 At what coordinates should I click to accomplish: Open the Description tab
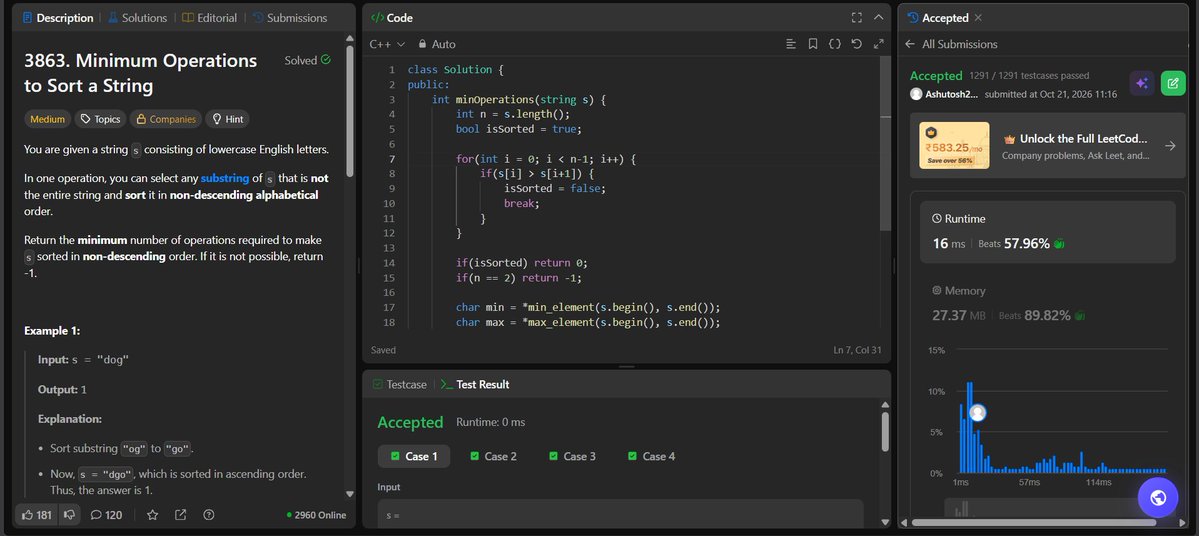click(x=58, y=18)
